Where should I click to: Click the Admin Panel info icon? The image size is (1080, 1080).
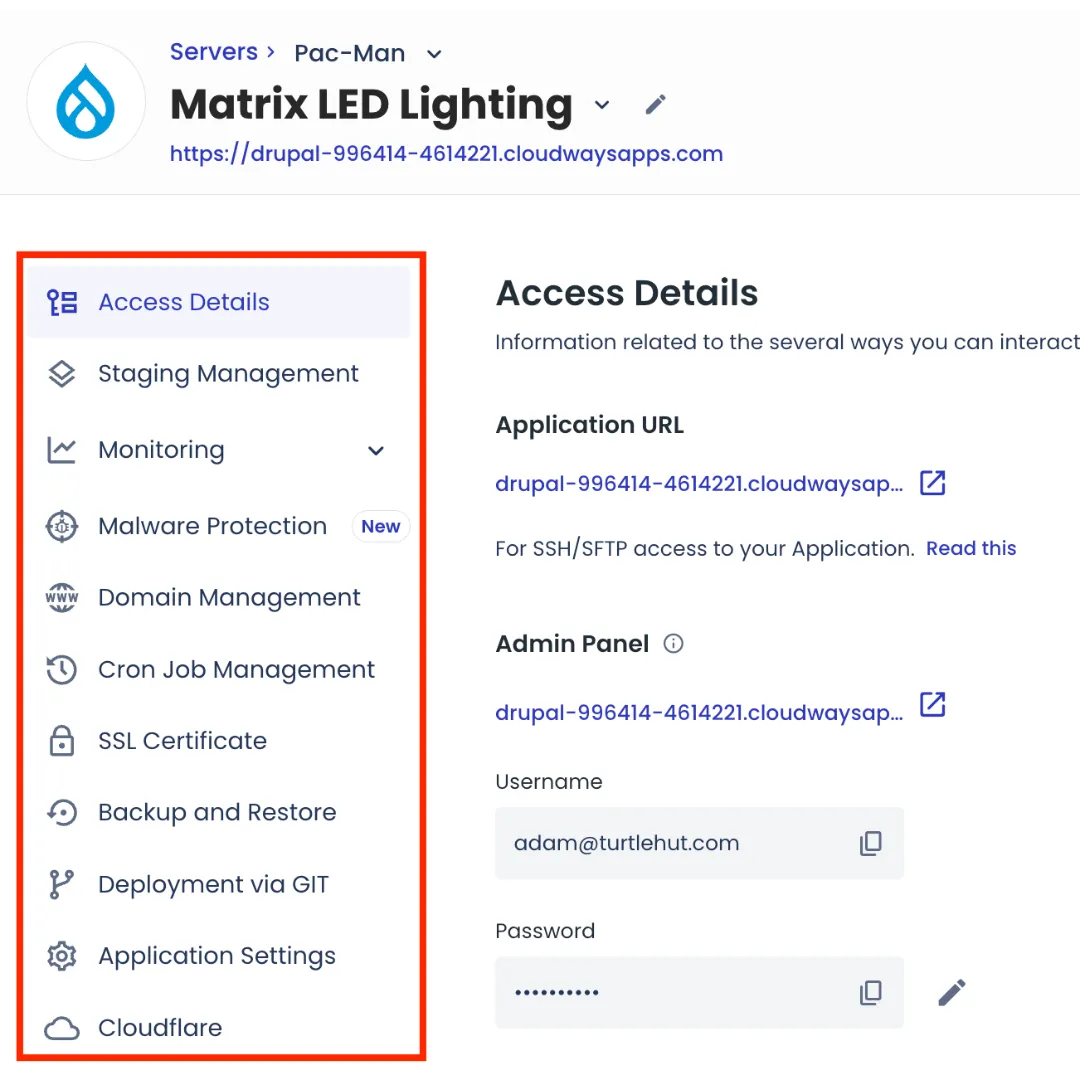tap(674, 644)
